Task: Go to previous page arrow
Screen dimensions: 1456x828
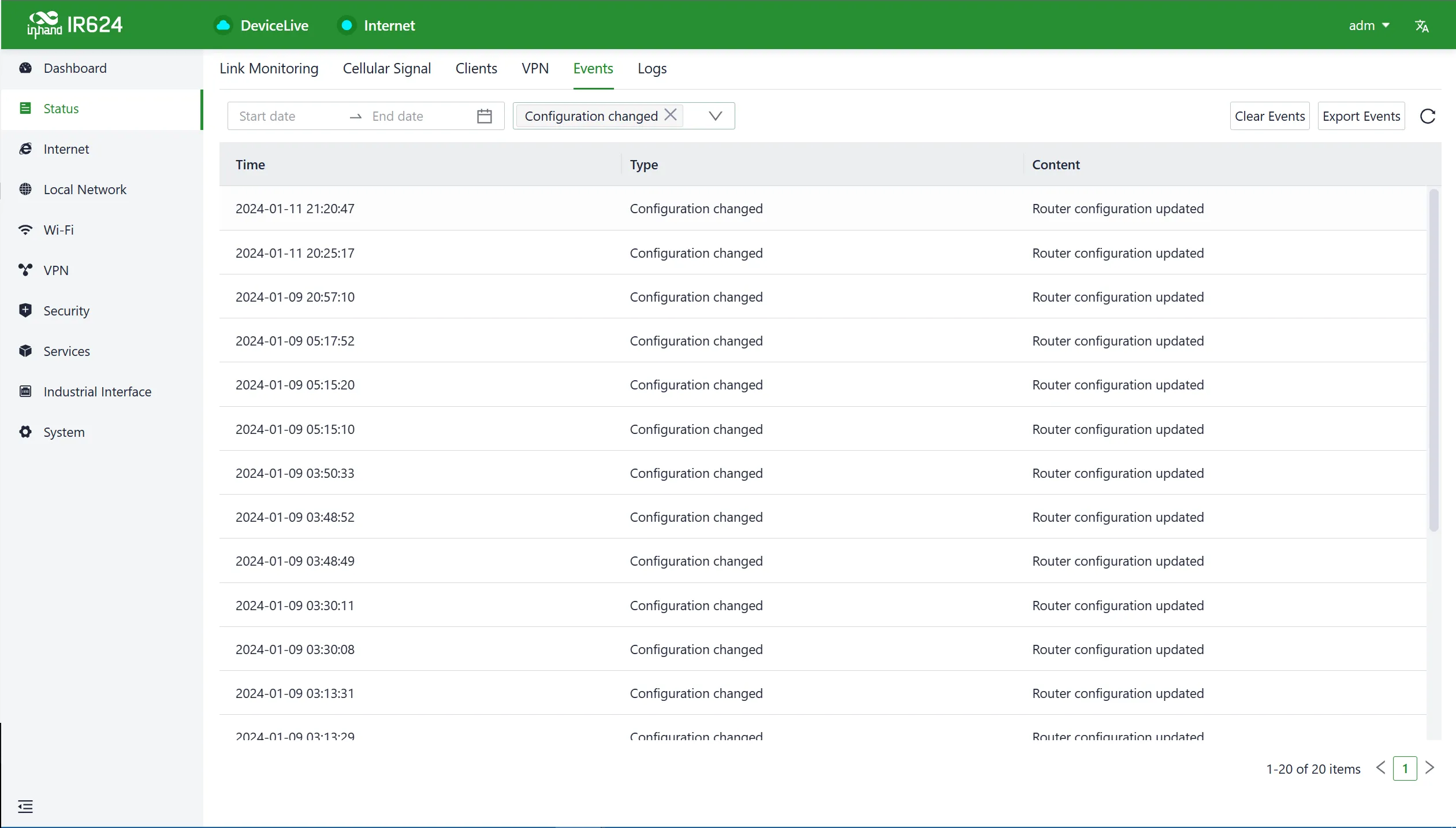Action: pos(1381,768)
